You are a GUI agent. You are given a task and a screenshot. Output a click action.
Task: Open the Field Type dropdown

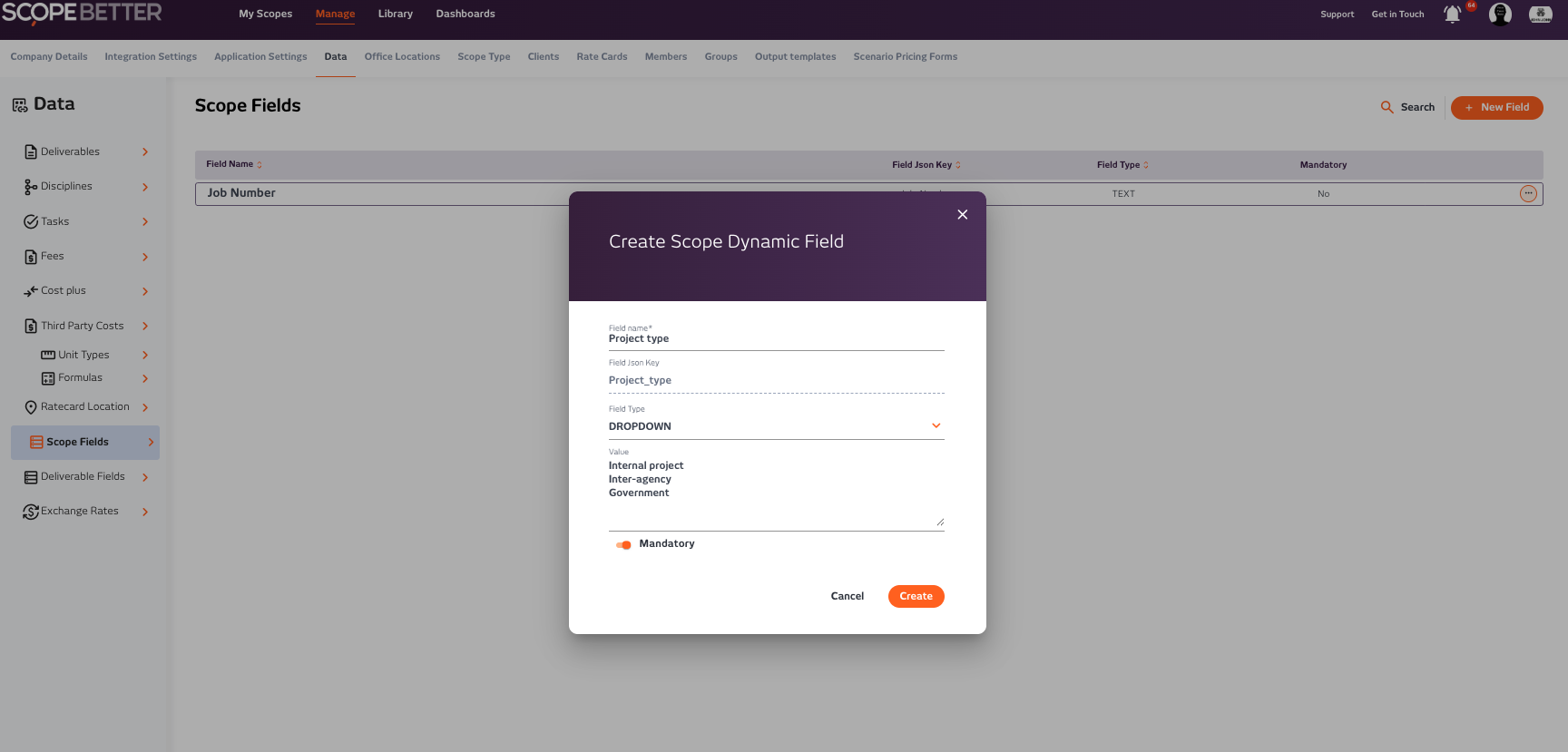[776, 426]
